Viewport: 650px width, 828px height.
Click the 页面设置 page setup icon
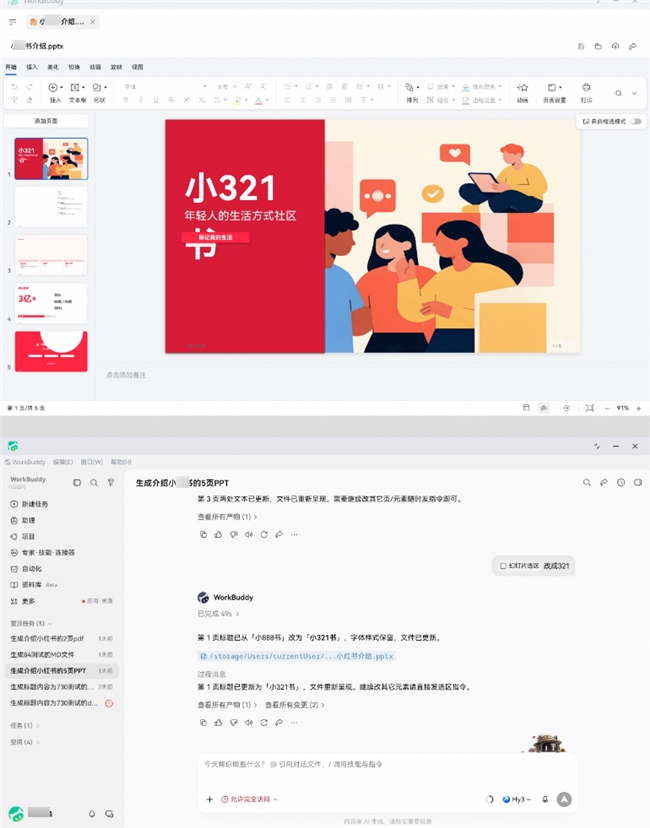(x=552, y=87)
